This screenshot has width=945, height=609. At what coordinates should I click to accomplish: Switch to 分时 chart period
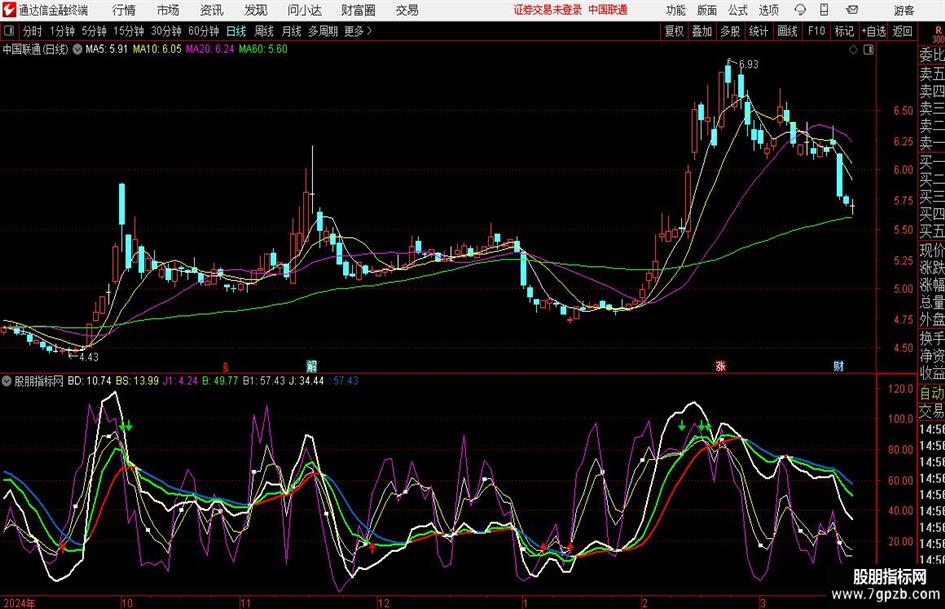[x=33, y=31]
